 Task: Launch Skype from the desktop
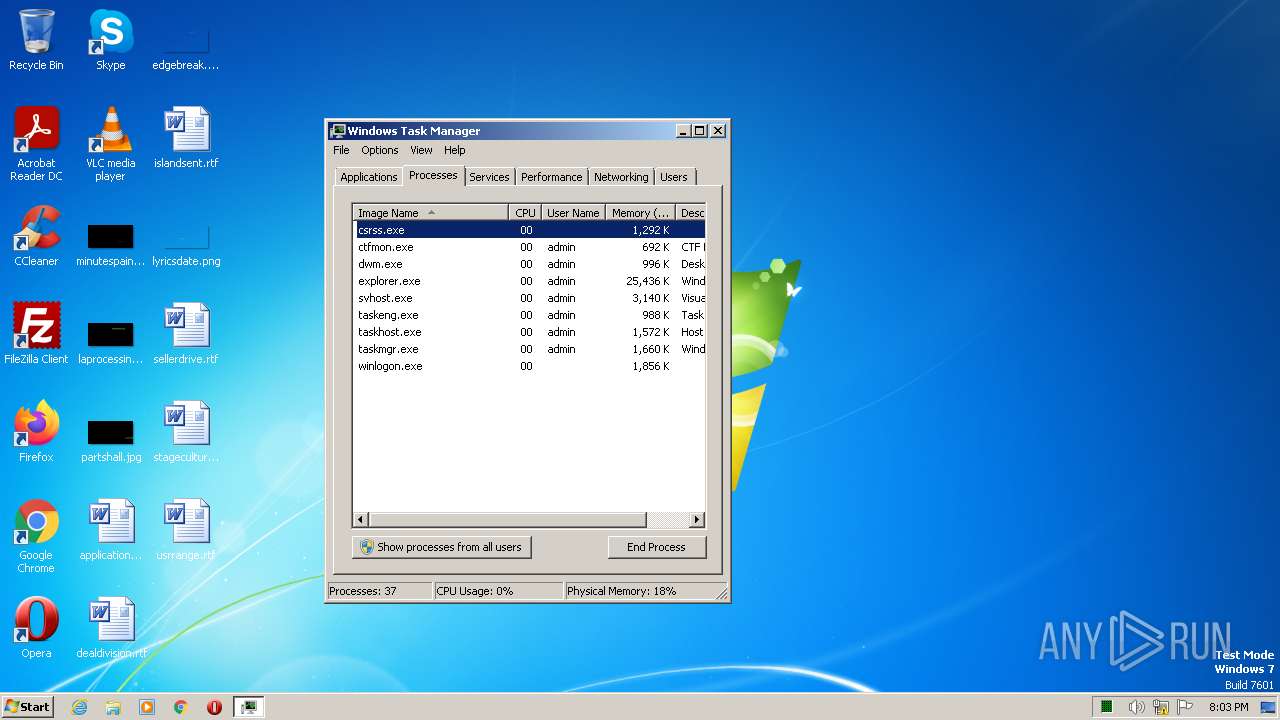click(110, 40)
